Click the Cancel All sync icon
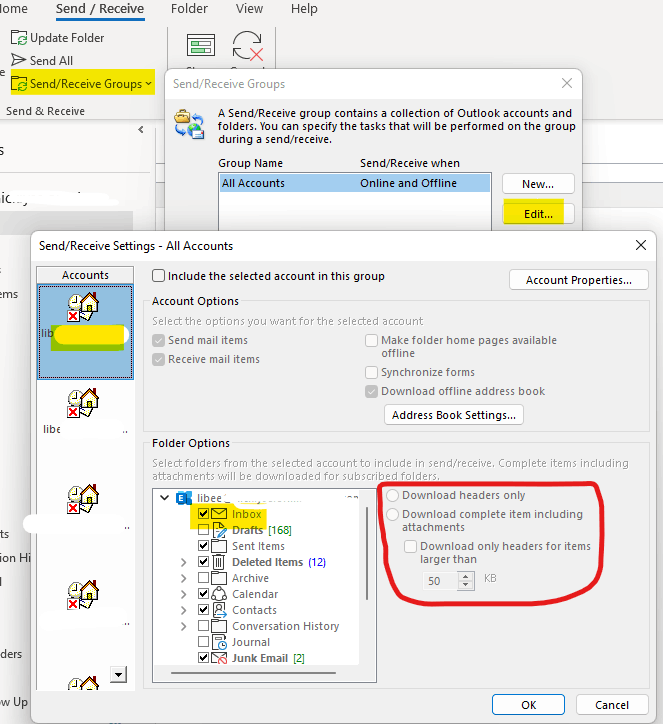 pos(247,46)
